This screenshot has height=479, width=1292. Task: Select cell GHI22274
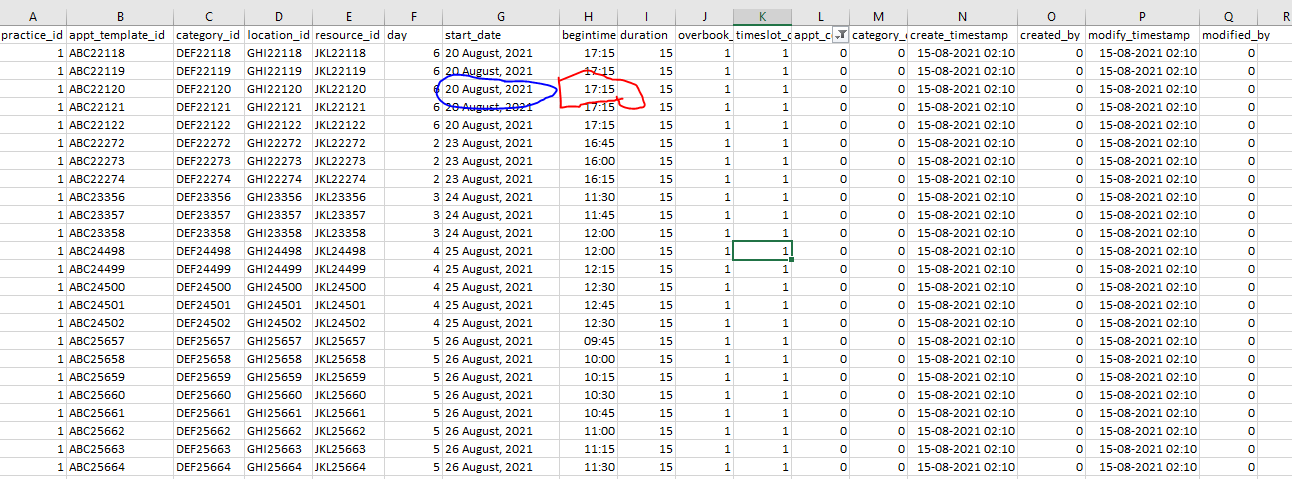(277, 179)
